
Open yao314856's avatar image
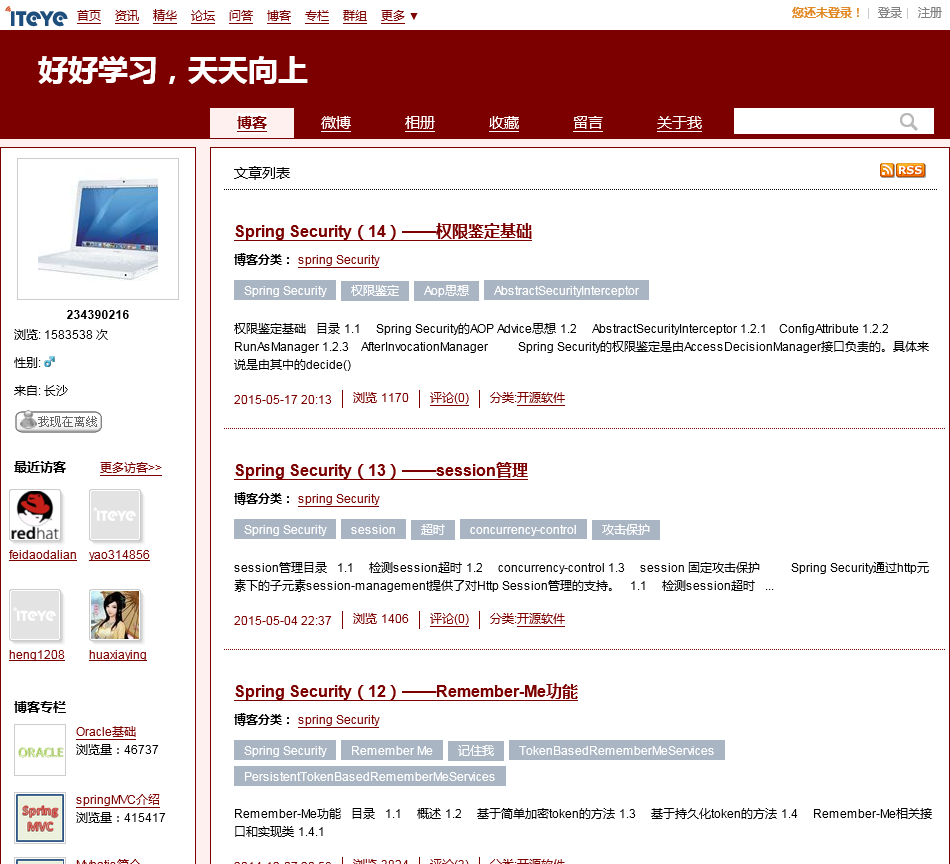[x=115, y=516]
